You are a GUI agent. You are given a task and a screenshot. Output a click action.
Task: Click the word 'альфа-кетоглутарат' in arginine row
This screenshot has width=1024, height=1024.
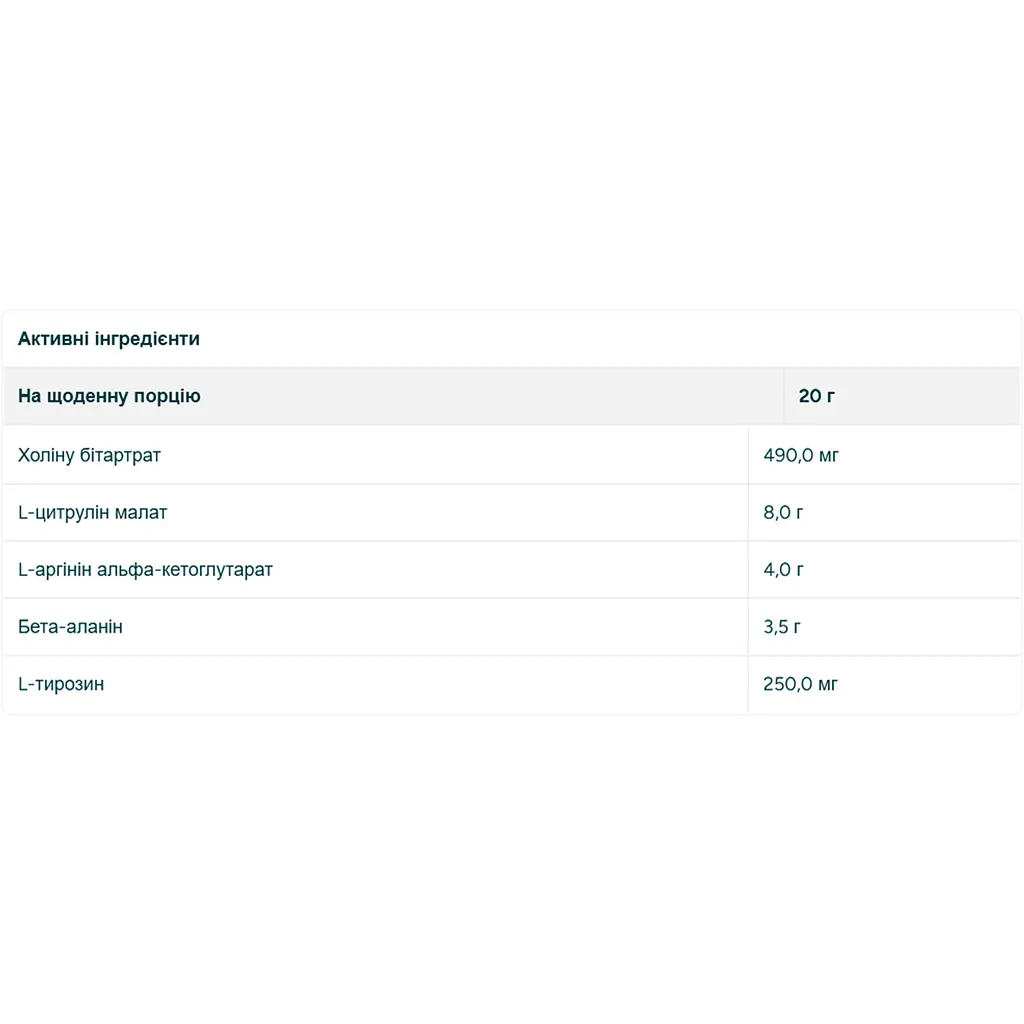(x=185, y=570)
